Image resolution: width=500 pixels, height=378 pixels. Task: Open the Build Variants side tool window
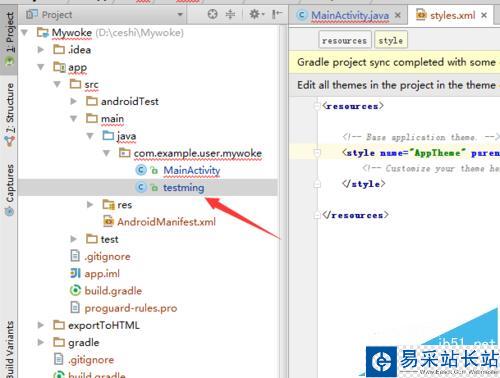click(x=10, y=349)
